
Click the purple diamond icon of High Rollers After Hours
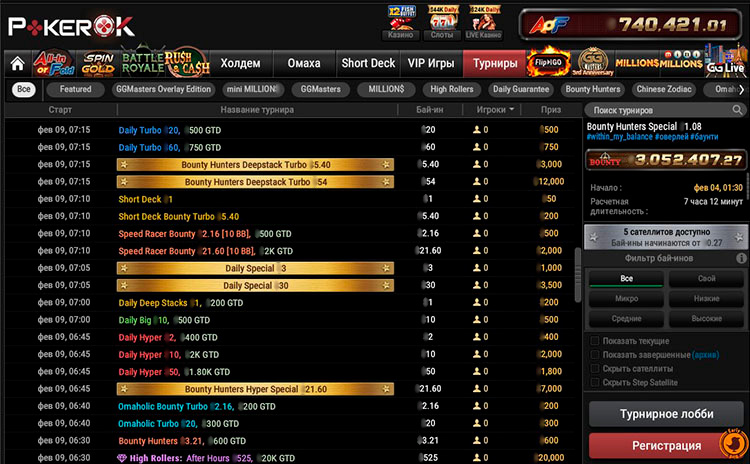pos(122,458)
